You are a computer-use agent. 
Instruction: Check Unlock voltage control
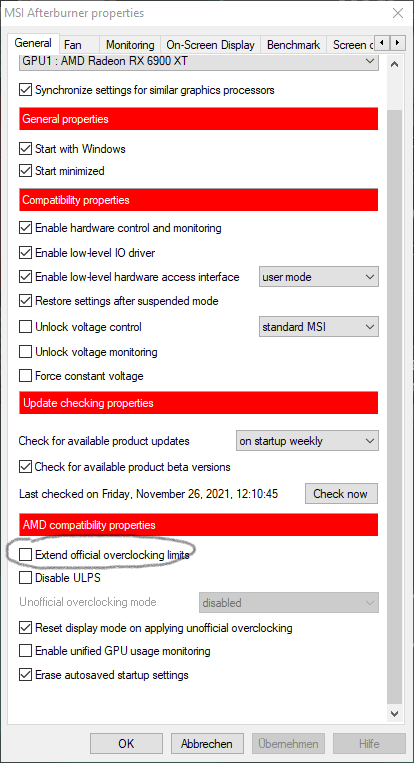pos(25,327)
